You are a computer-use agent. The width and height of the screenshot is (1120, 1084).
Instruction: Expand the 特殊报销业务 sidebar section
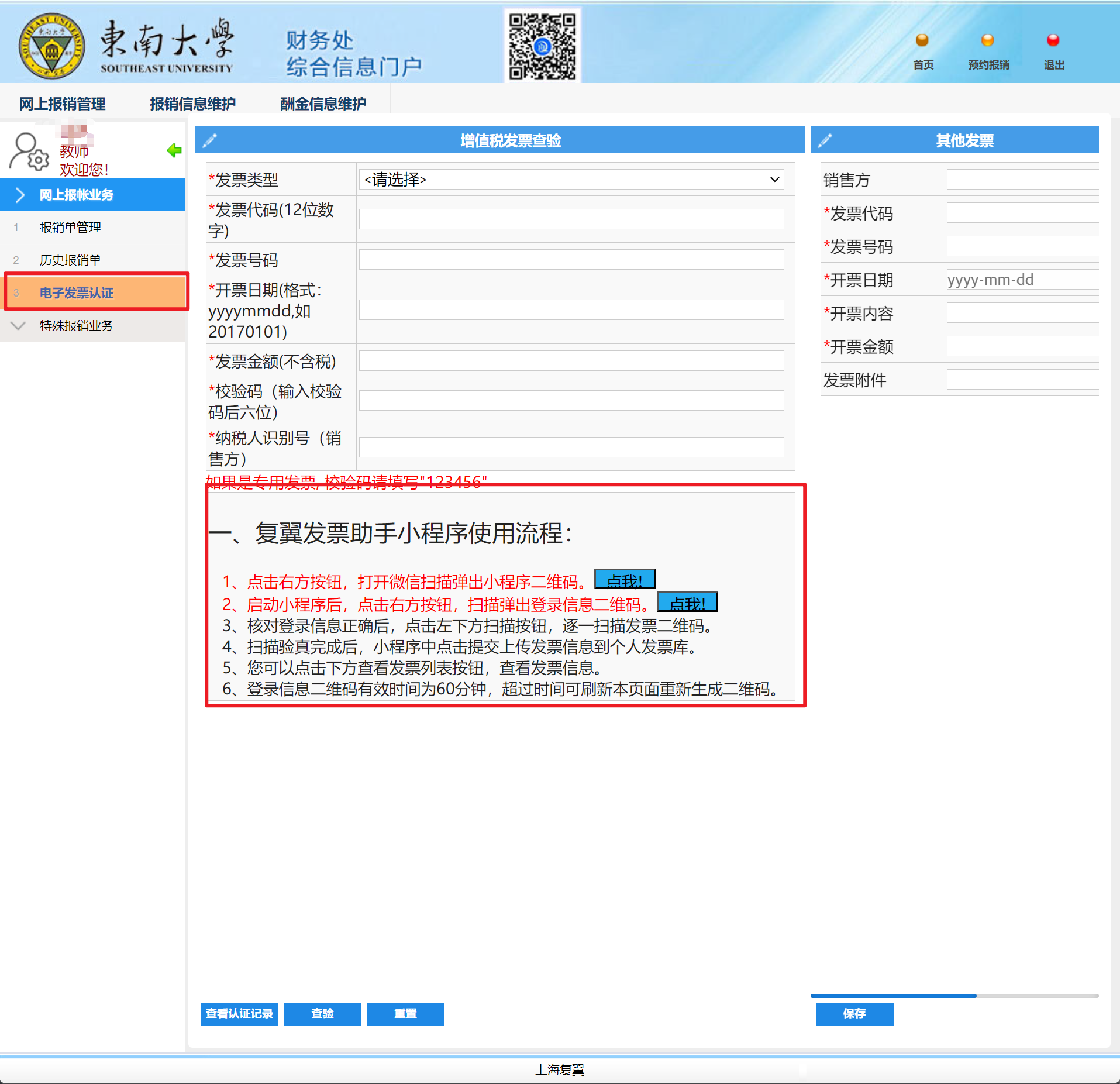(x=76, y=326)
